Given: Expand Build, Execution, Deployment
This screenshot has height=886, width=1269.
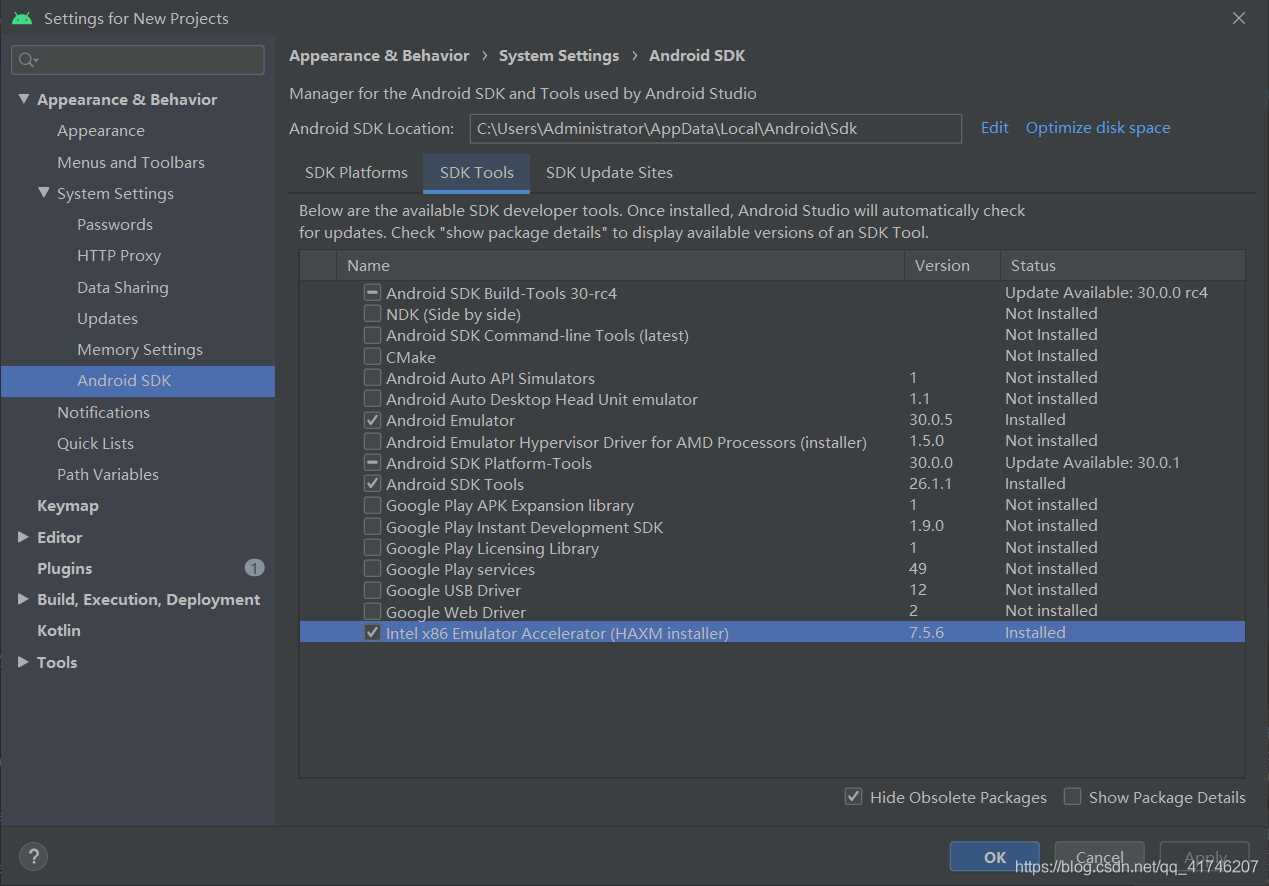Looking at the screenshot, I should click(24, 599).
